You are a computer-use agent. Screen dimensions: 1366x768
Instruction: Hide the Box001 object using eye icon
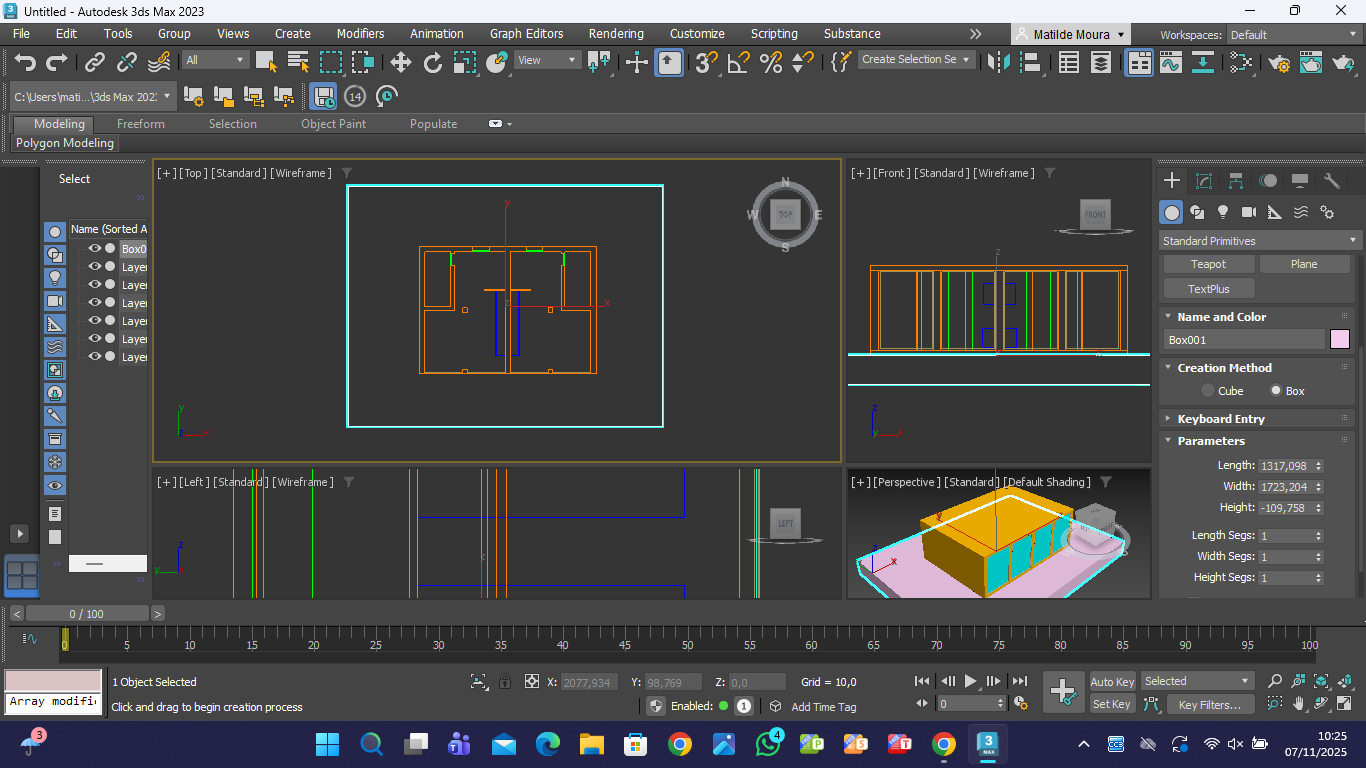click(95, 249)
